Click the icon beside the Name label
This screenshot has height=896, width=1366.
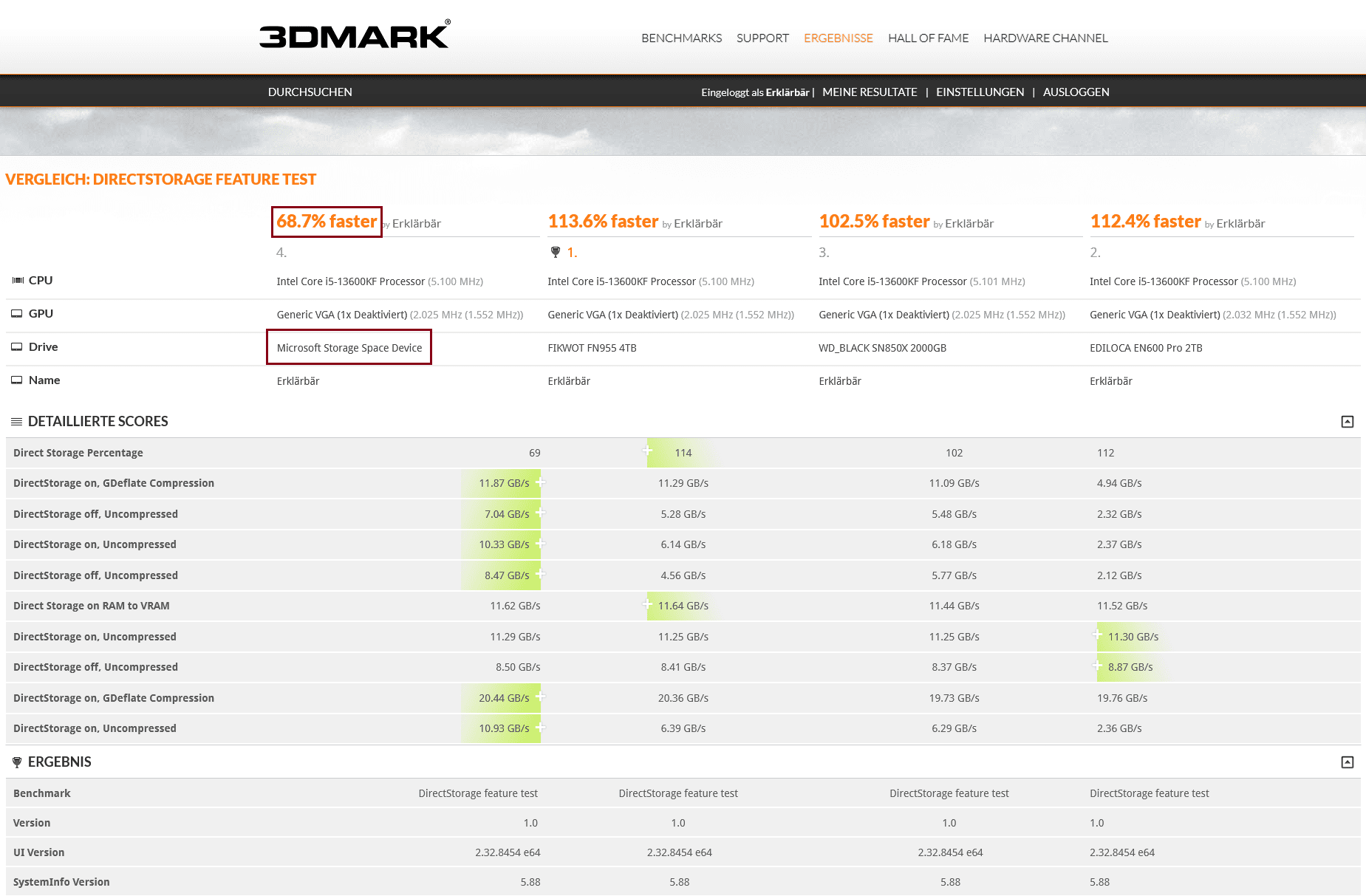(x=17, y=380)
